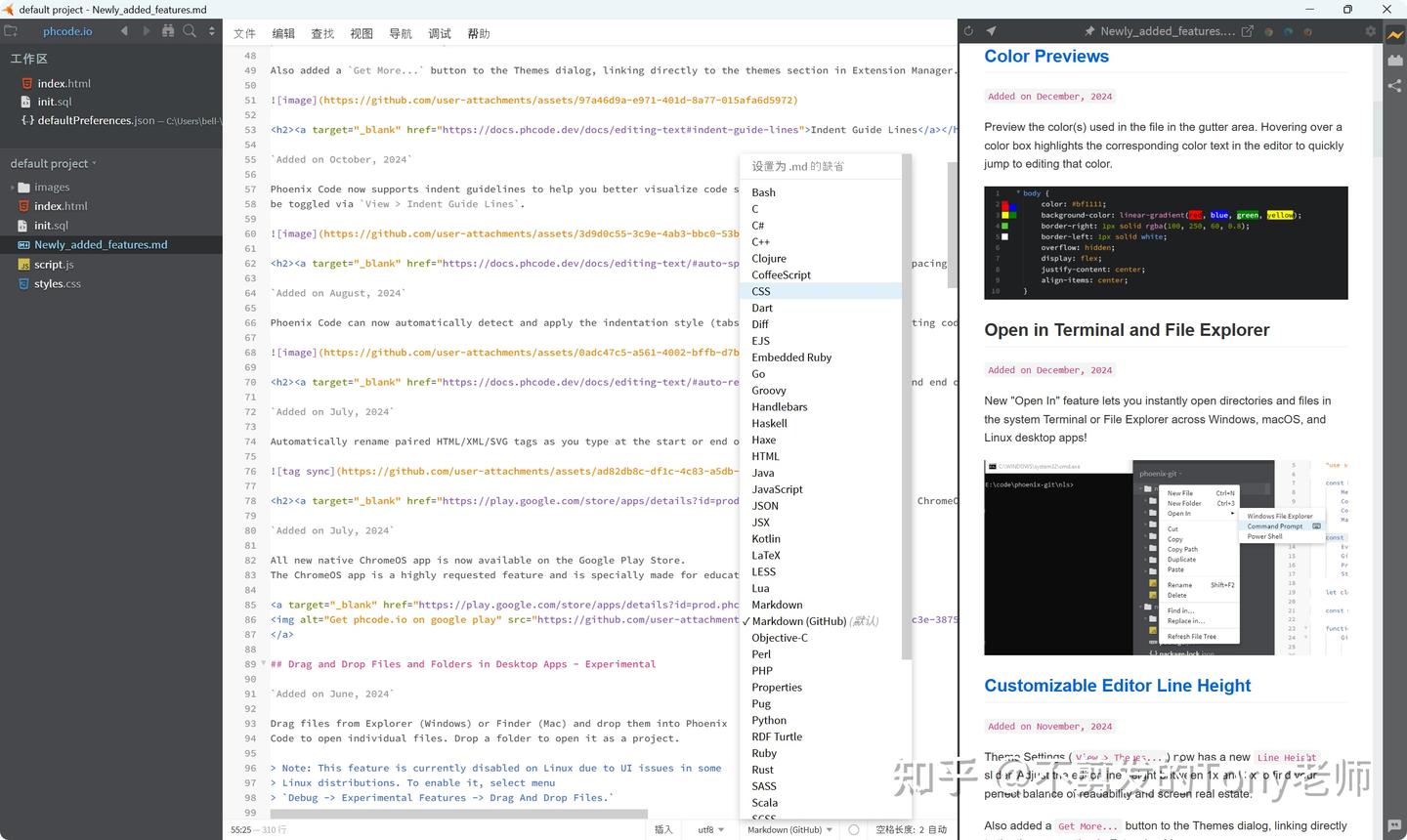
Task: Open the Extension Manager from the right sidebar
Action: 1394,61
